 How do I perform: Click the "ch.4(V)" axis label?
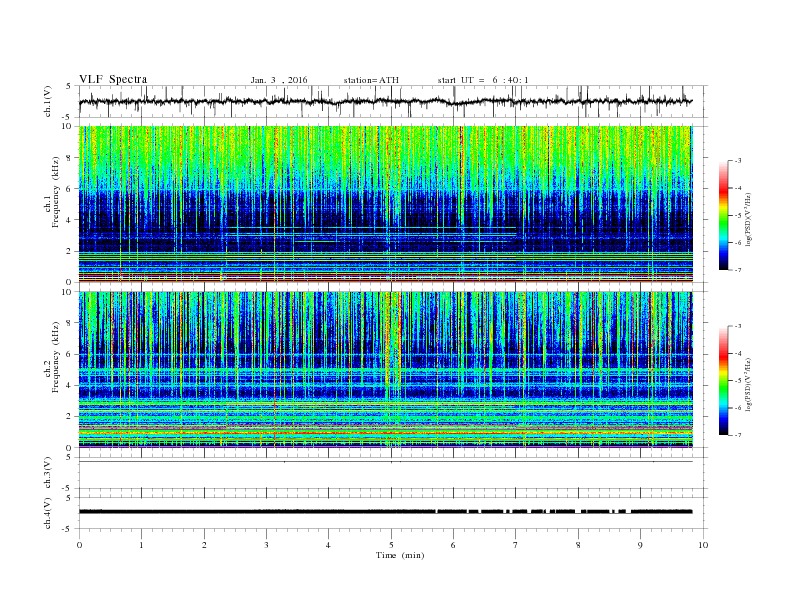point(48,513)
